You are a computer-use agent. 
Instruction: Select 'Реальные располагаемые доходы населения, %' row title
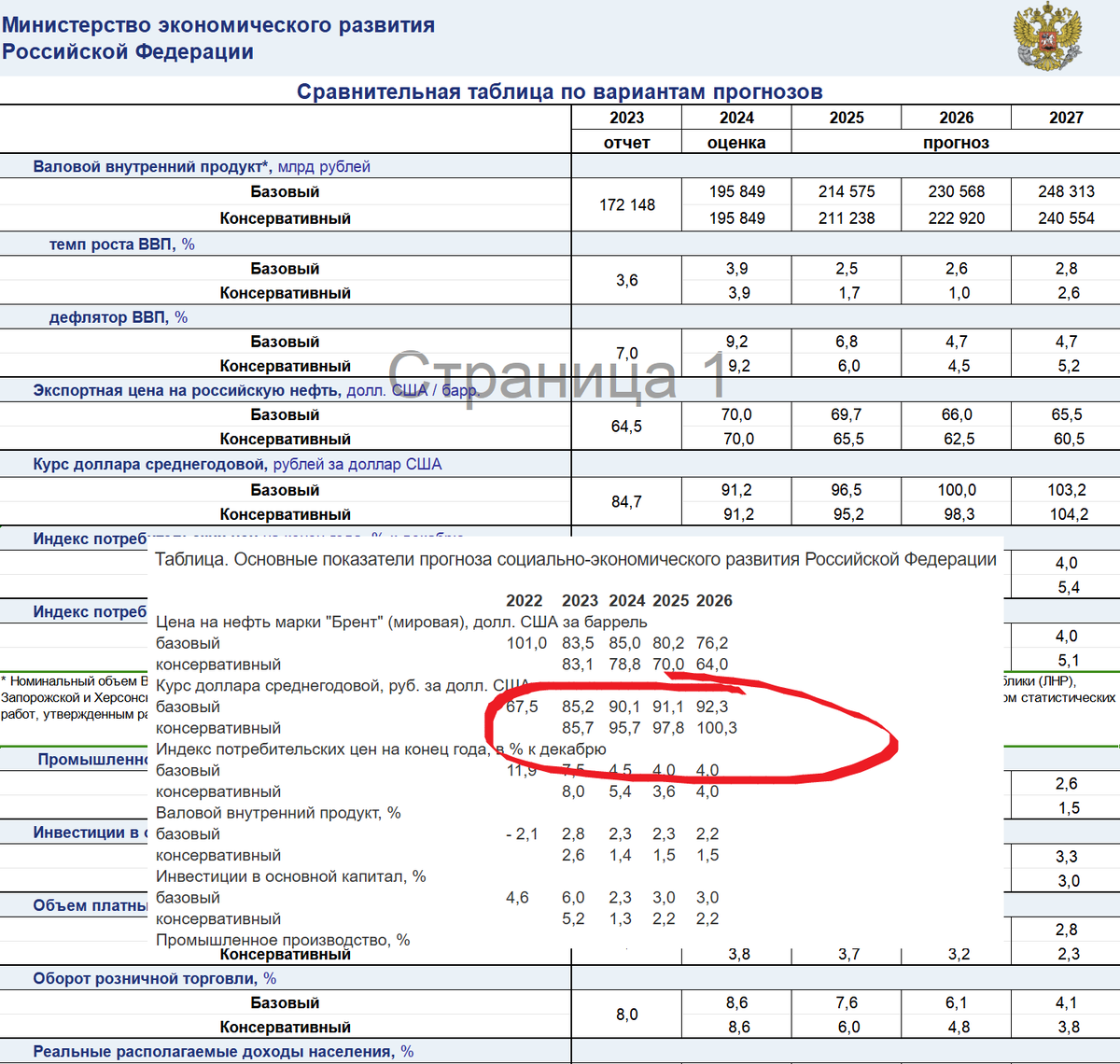pos(223,1052)
